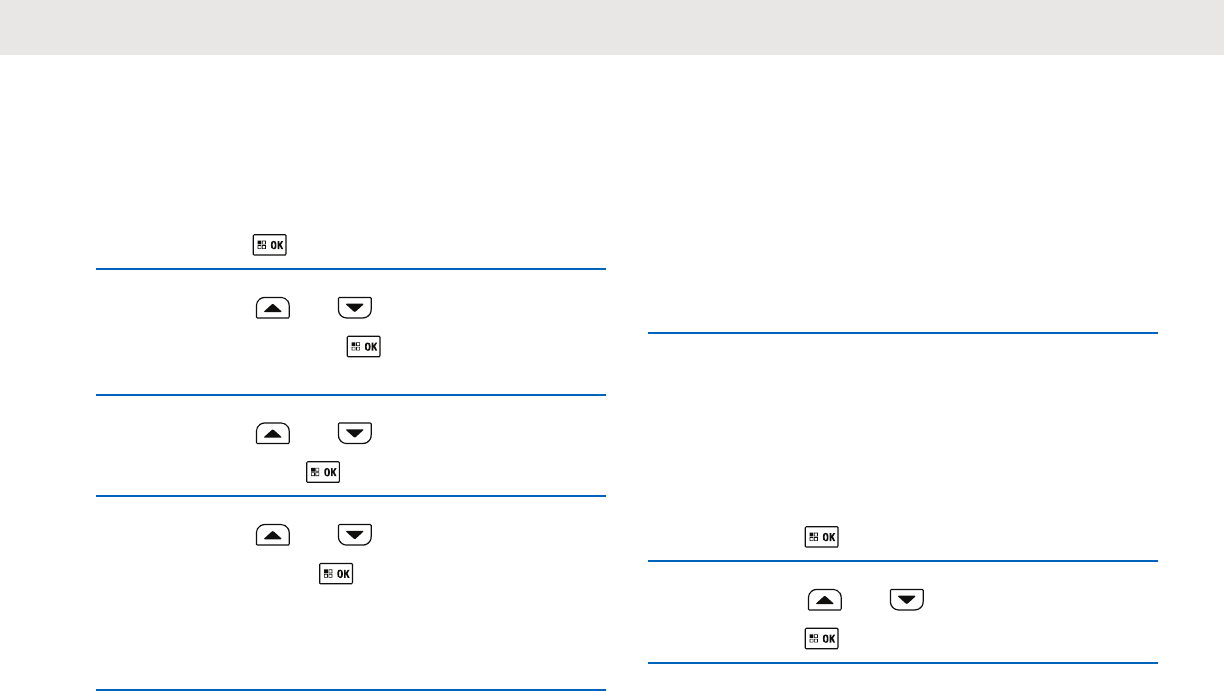
Task: Click the first blue divider in left column
Action: [x=351, y=268]
